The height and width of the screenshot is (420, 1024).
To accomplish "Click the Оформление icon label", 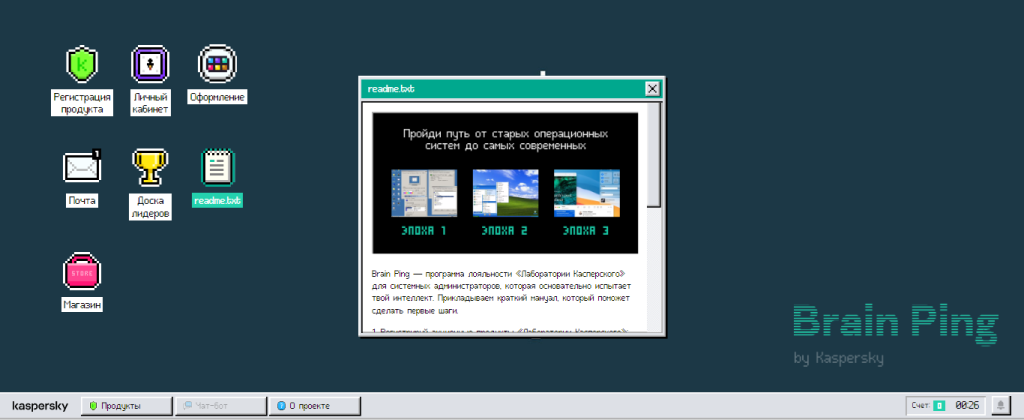I will (217, 97).
